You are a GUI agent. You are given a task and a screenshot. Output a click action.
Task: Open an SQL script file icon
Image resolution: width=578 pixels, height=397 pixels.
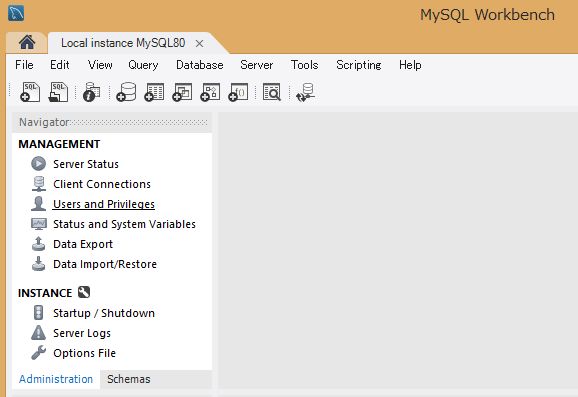tap(58, 92)
